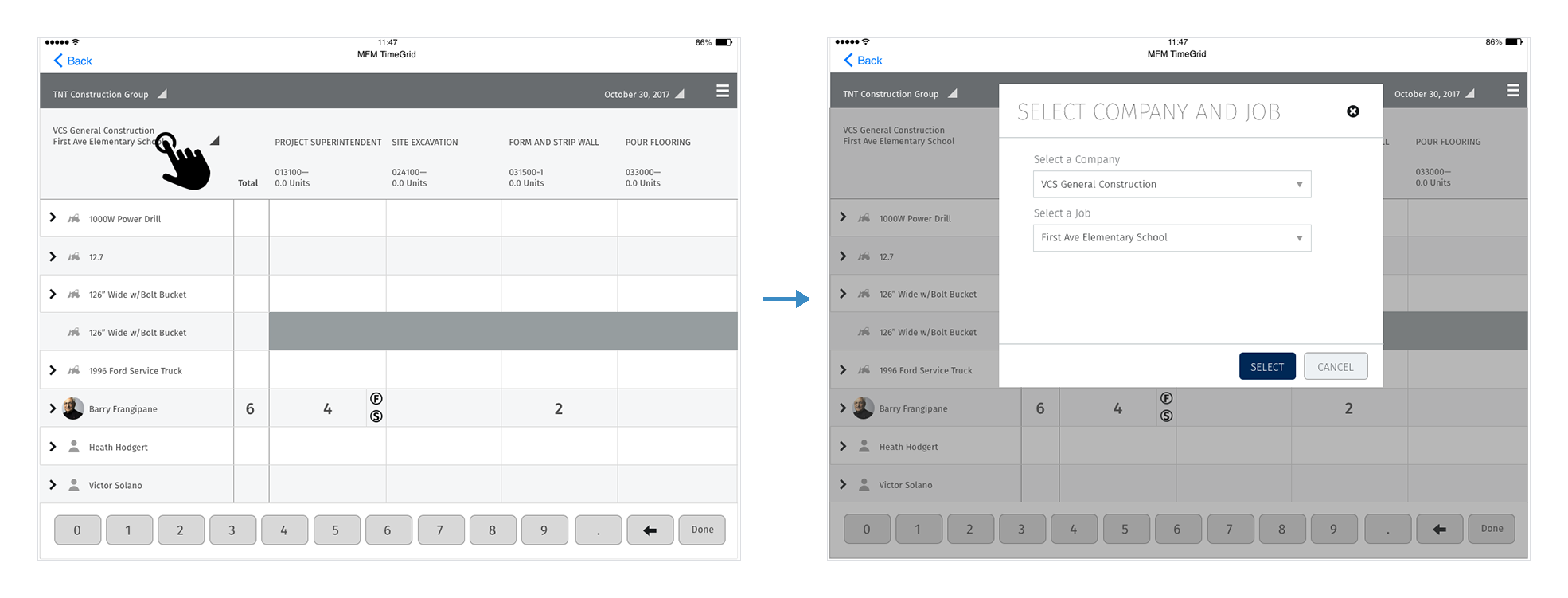Expand the 12.7 row, left screen
The image size is (1568, 598).
click(x=53, y=256)
